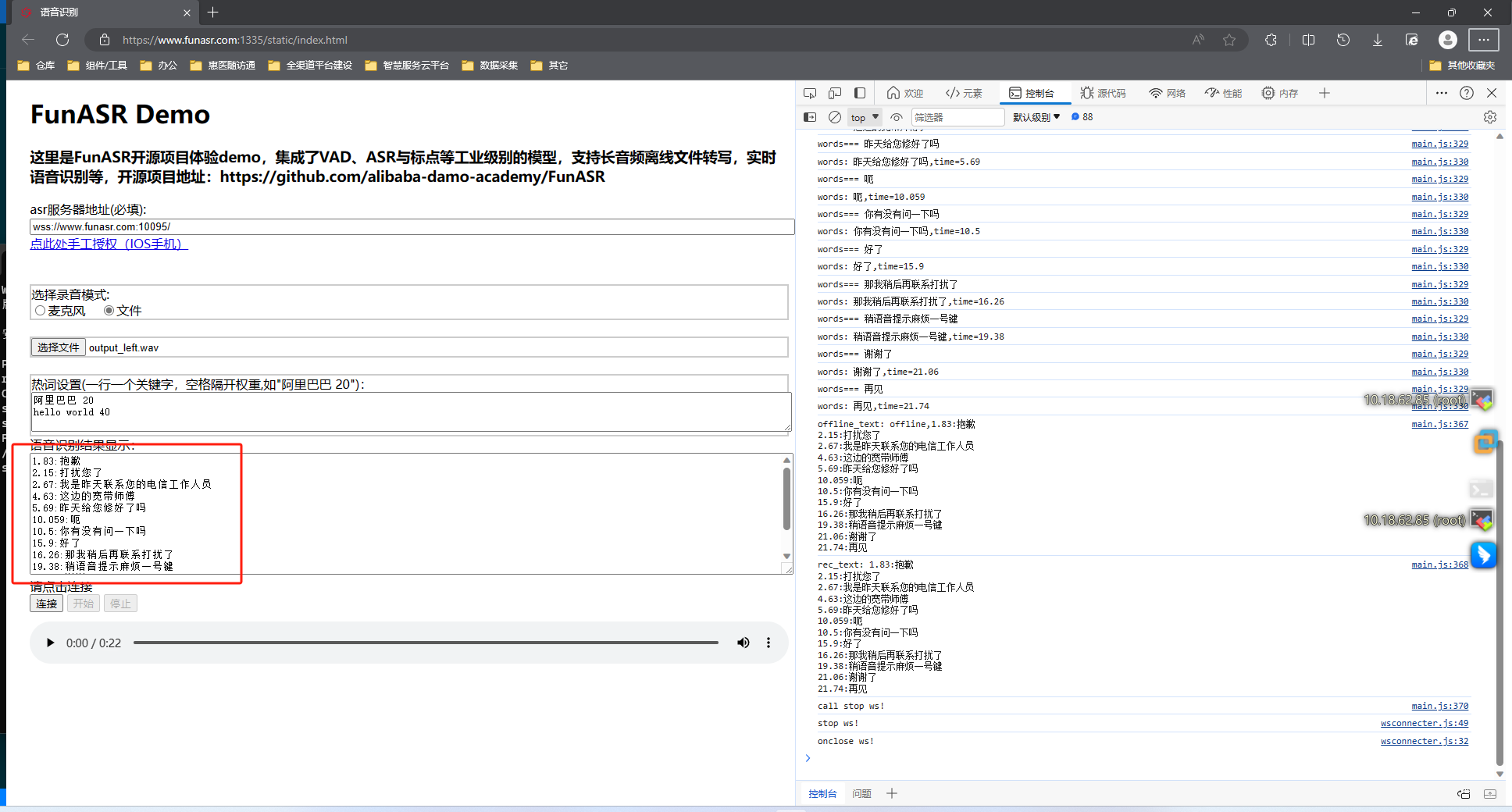Viewport: 1512px width, 812px height.
Task: Add a drawer tool with plus icon
Action: click(892, 793)
